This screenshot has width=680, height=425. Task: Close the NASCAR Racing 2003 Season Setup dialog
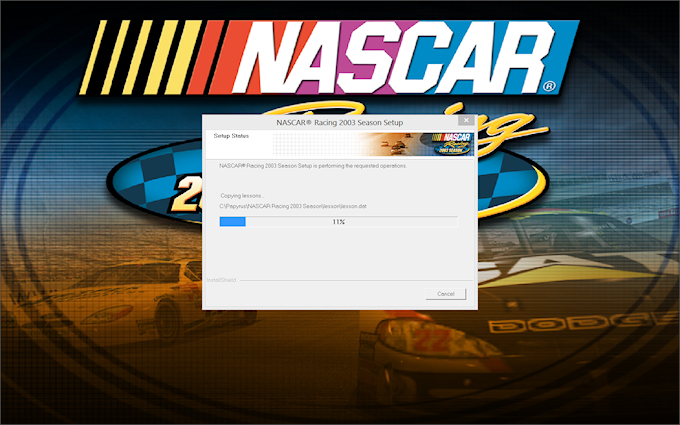tap(466, 120)
